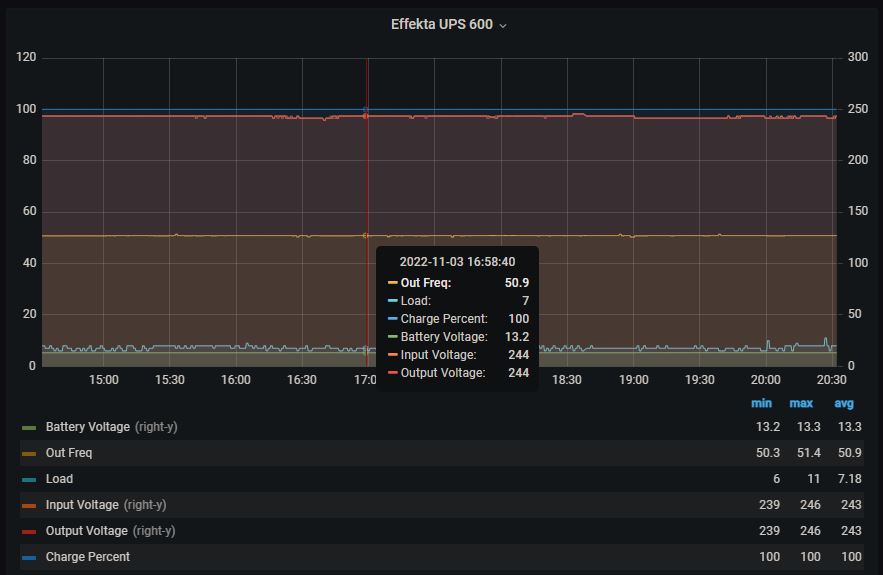Open color picker for Charge Percent swatch
Viewport: 883px width, 575px height.
point(29,558)
